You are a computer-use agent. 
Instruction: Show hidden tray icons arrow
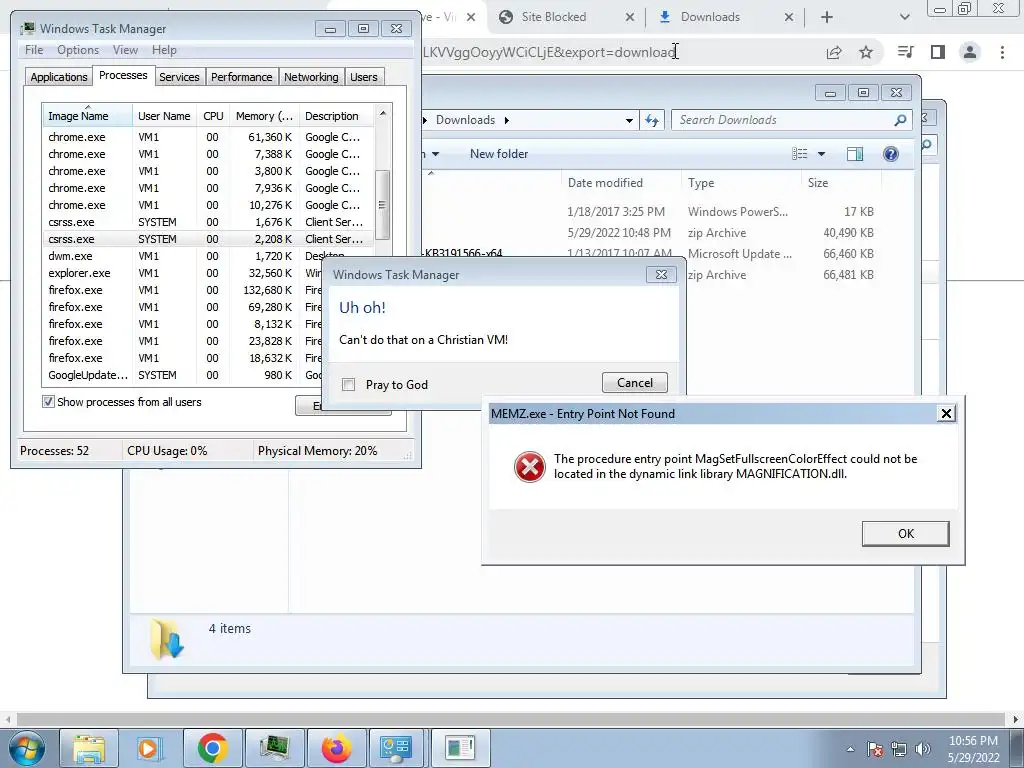(x=850, y=749)
